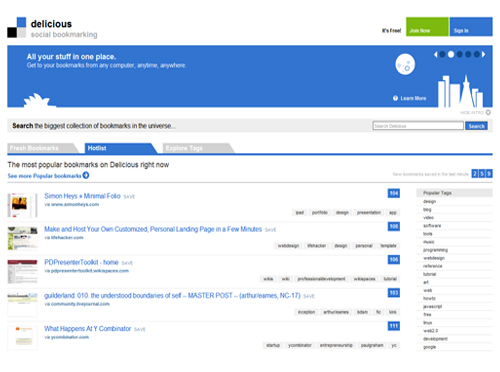Open PDPresenterToolkit - home bookmark
Viewport: 500px width, 372px height.
tap(81, 262)
